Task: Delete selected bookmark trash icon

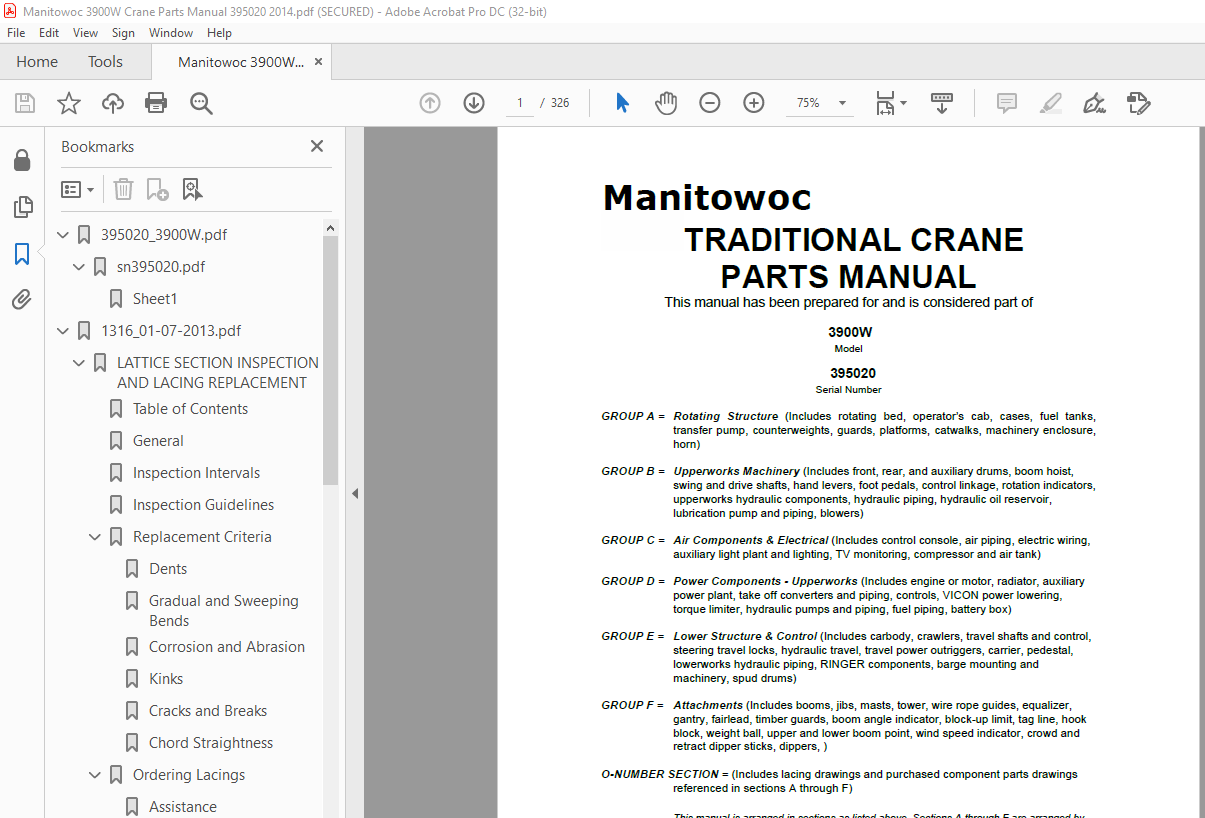Action: 123,189
